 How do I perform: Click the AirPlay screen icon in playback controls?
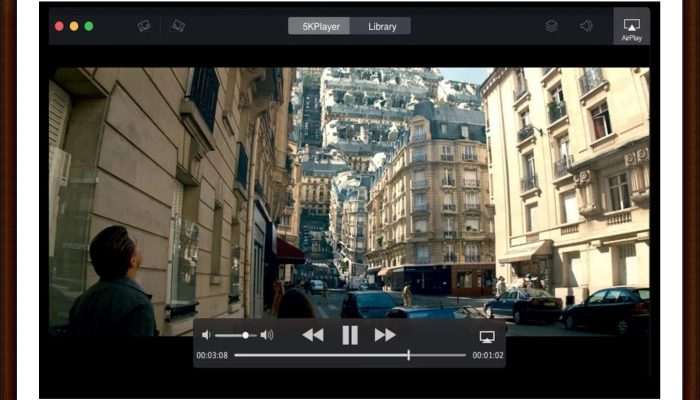tap(487, 336)
